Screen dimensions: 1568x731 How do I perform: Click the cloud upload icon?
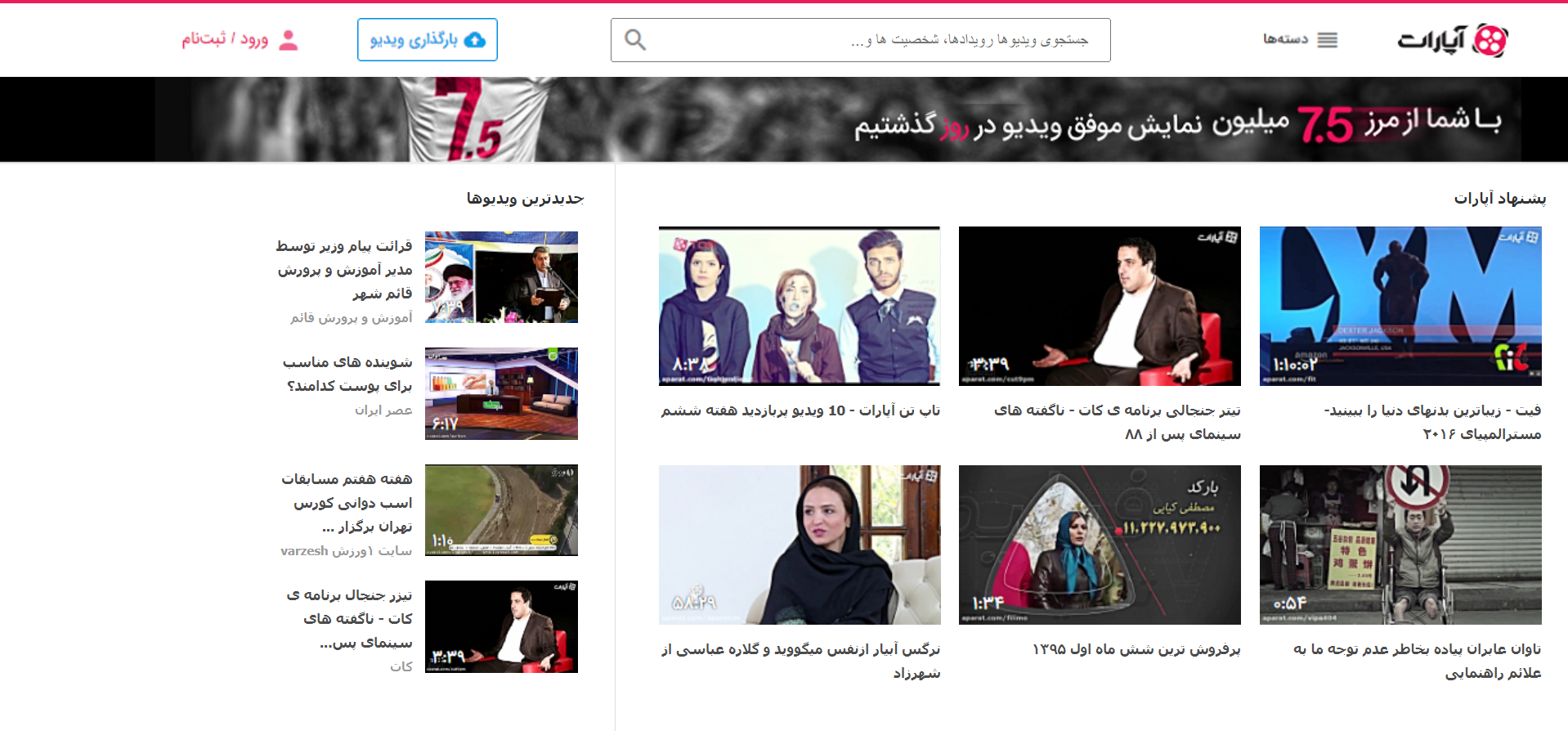pyautogui.click(x=475, y=40)
